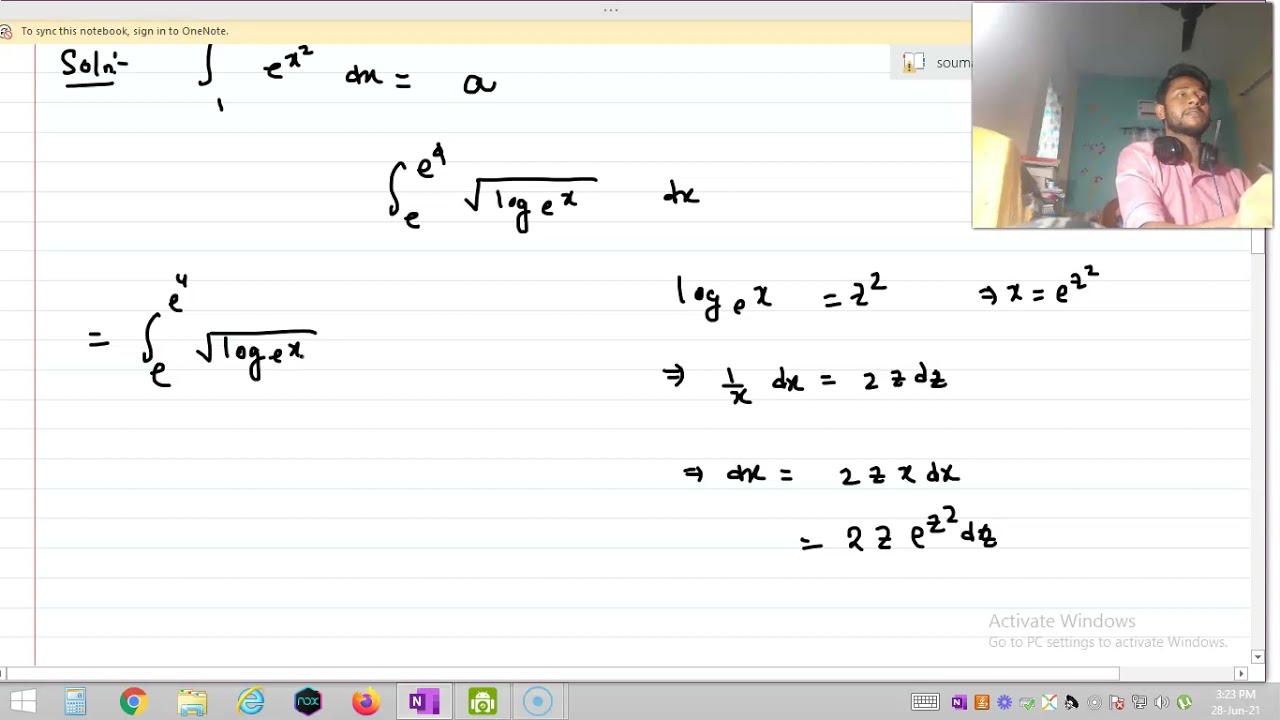
Task: Open the volume control
Action: (1162, 703)
